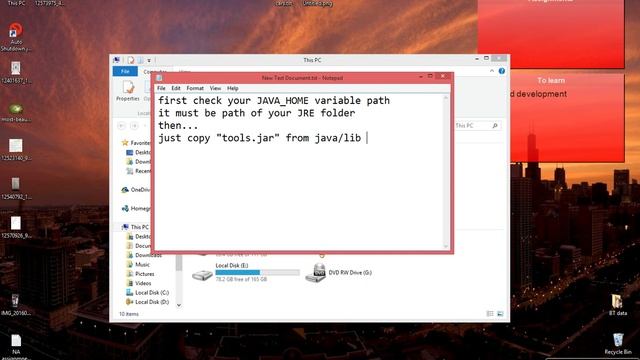Viewport: 640px width, 360px height.
Task: Maximize the This PC Explorer window
Action: pyautogui.click(x=487, y=59)
